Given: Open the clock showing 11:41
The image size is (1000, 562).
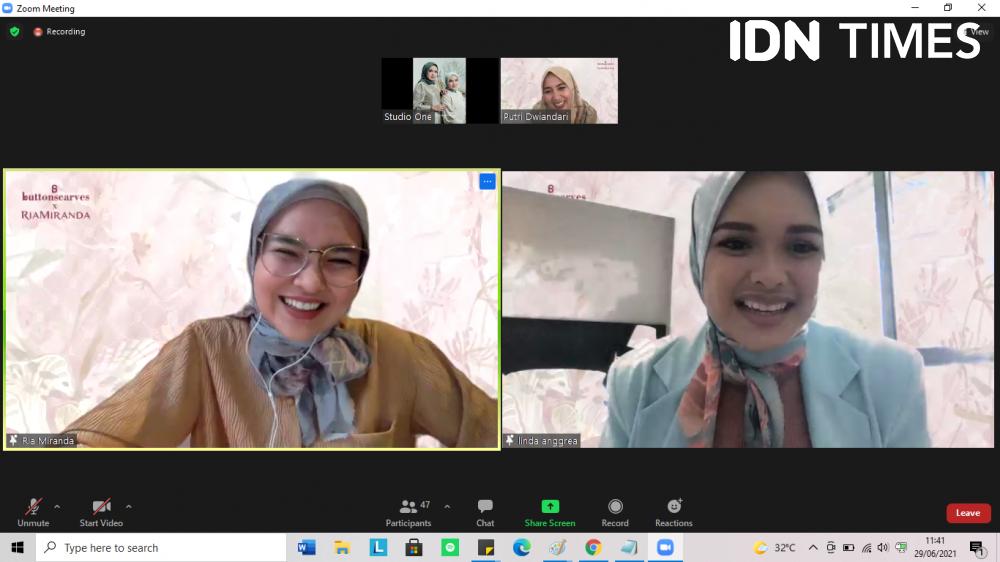Looking at the screenshot, I should click(x=935, y=548).
